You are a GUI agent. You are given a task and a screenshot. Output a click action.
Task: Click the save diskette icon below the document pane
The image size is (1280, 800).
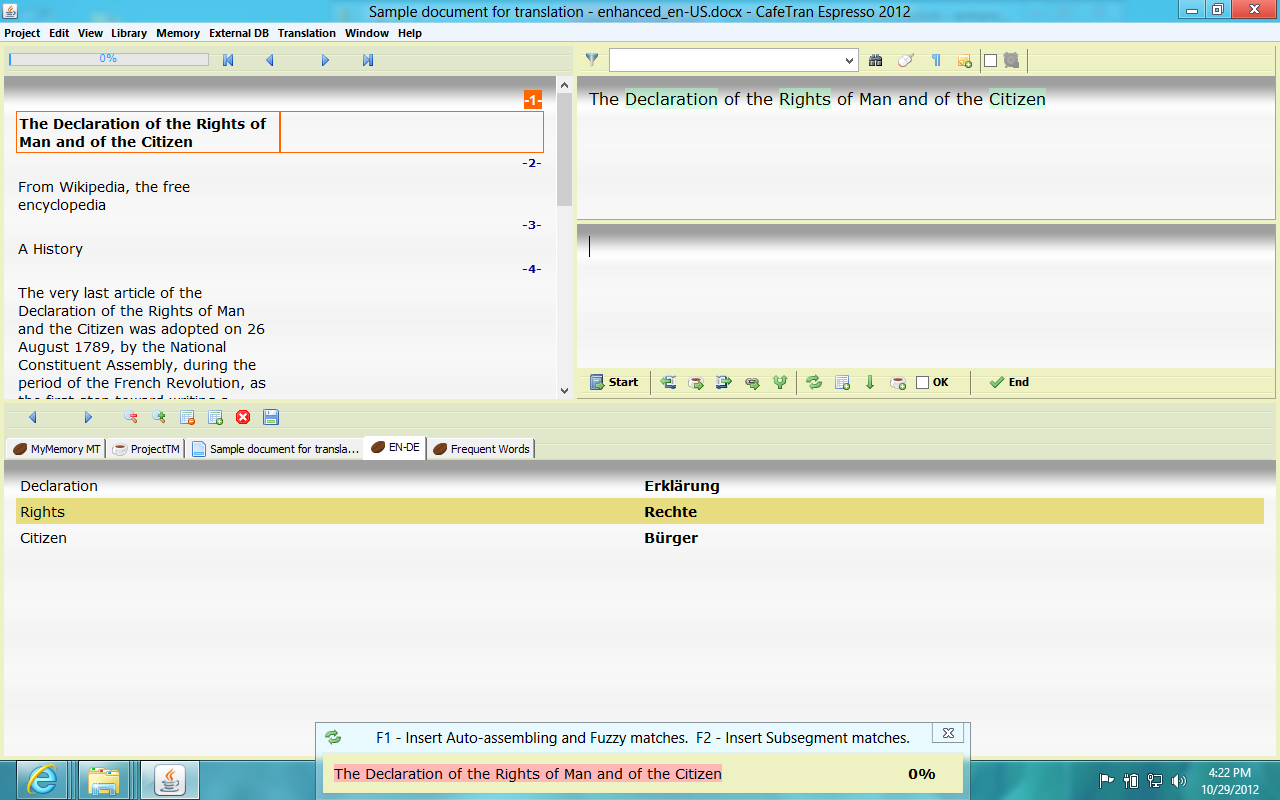pyautogui.click(x=271, y=418)
